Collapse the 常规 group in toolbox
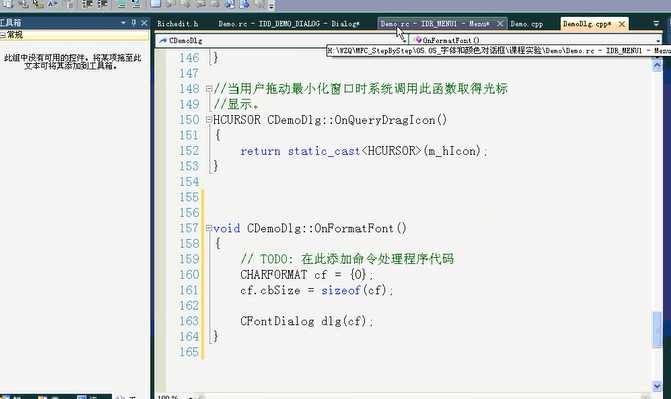Screen dimensions: 671x399 click(x=3, y=35)
